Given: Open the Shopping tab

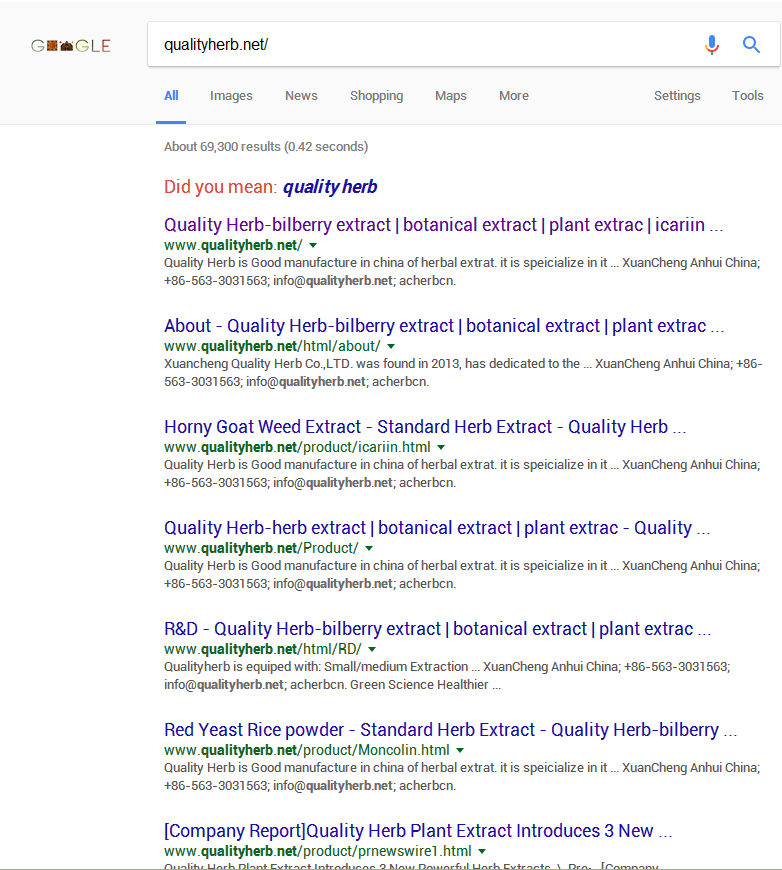Looking at the screenshot, I should coord(376,95).
